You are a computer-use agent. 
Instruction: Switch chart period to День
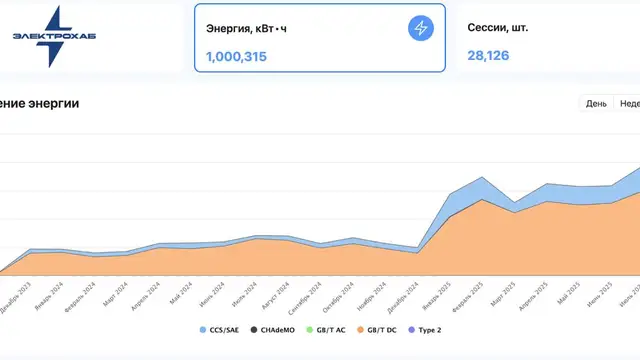click(596, 104)
